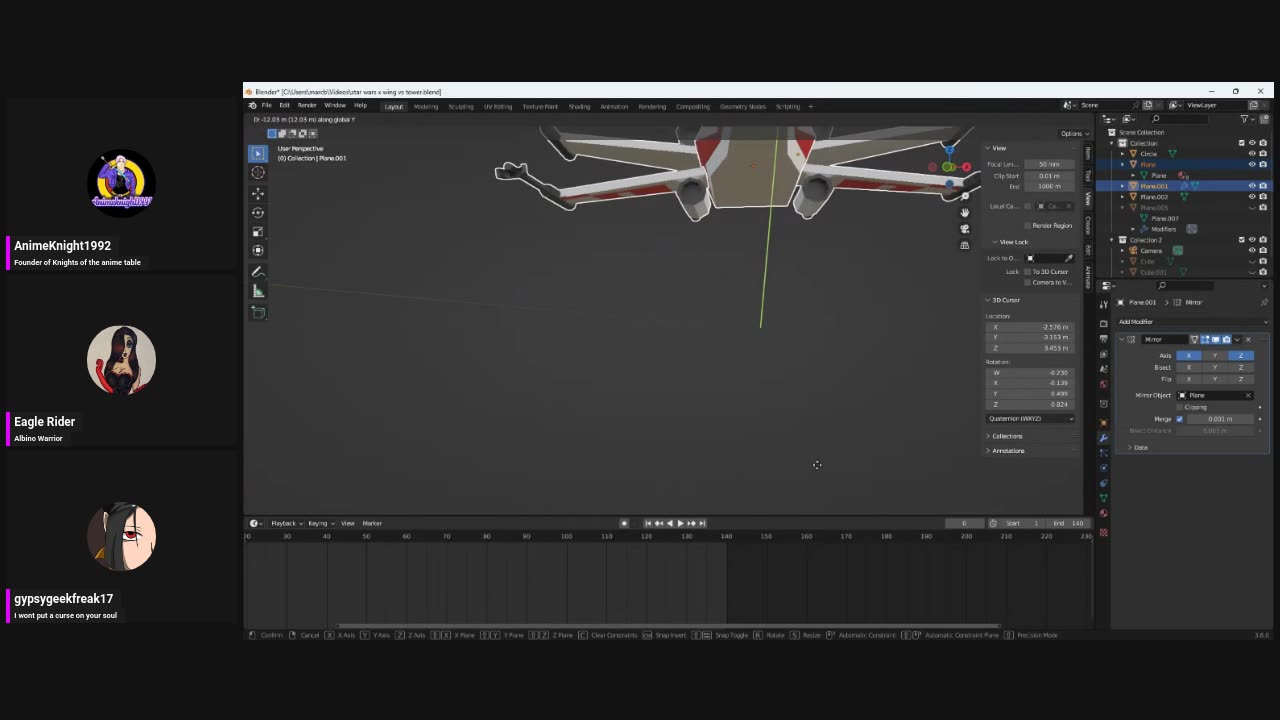Open the Quaternion rotation mode dropdown

[x=1030, y=418]
